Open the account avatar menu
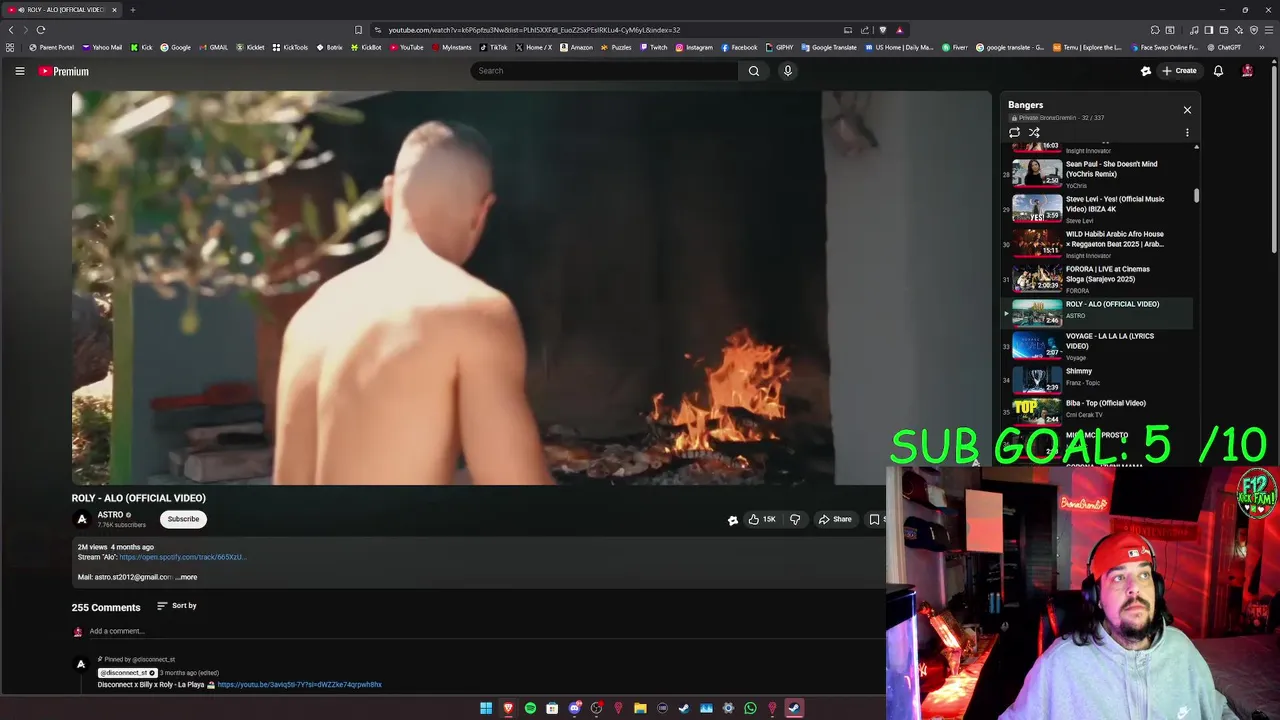The image size is (1280, 720). (x=1247, y=71)
